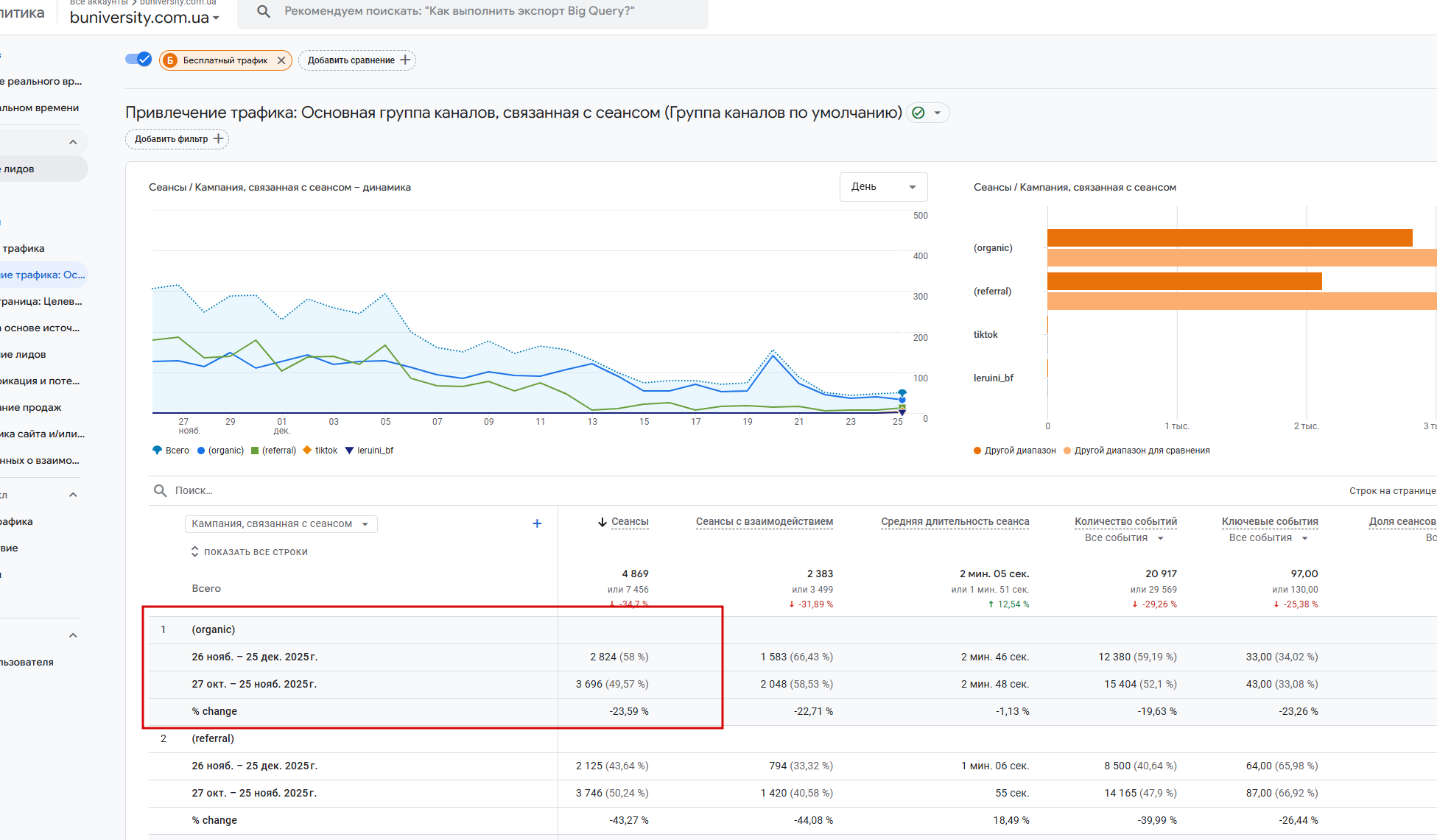This screenshot has width=1437, height=840.
Task: Click dark orange (organic) bar in chart
Action: pyautogui.click(x=1229, y=238)
